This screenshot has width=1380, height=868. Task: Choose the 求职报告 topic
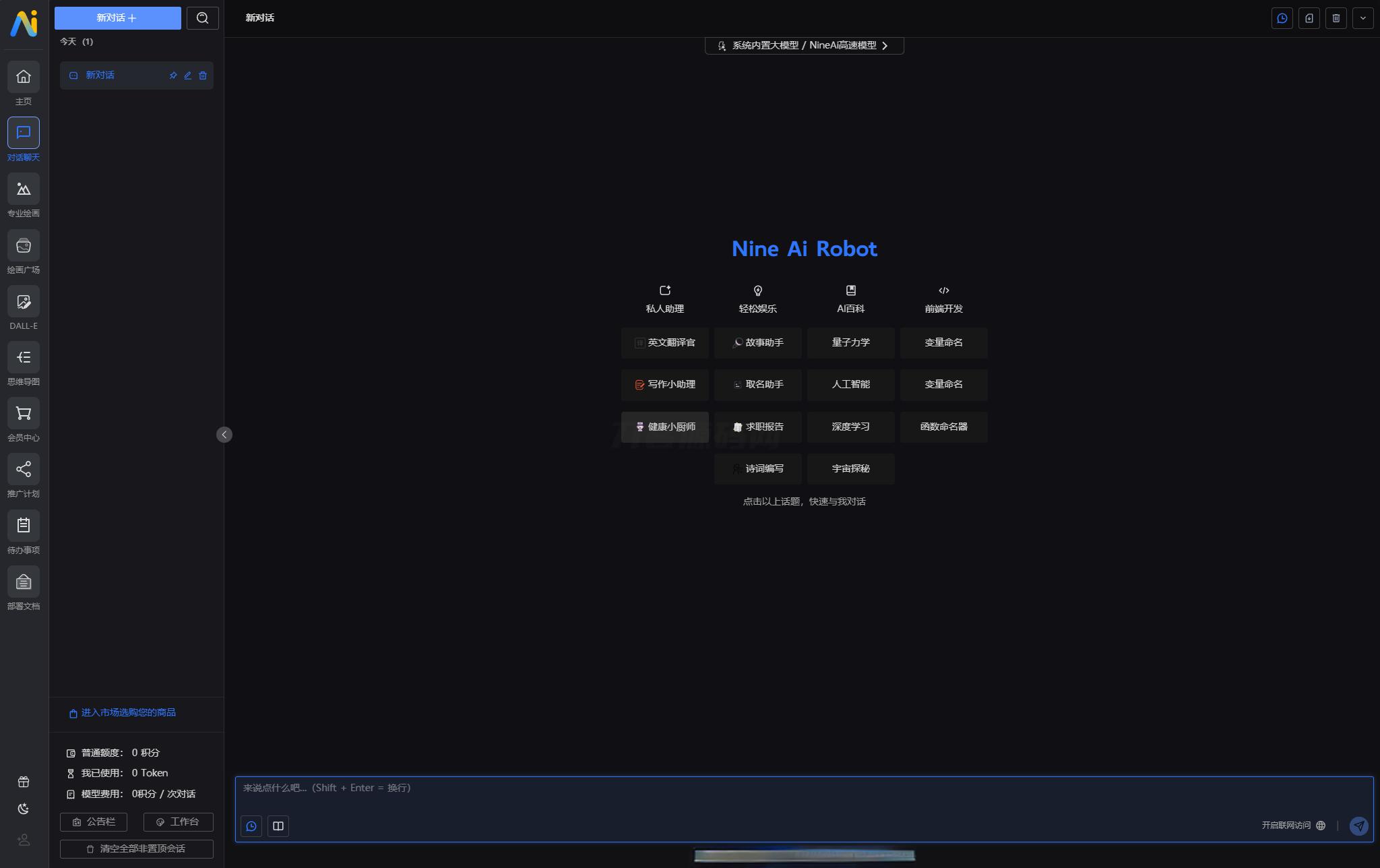pyautogui.click(x=758, y=427)
